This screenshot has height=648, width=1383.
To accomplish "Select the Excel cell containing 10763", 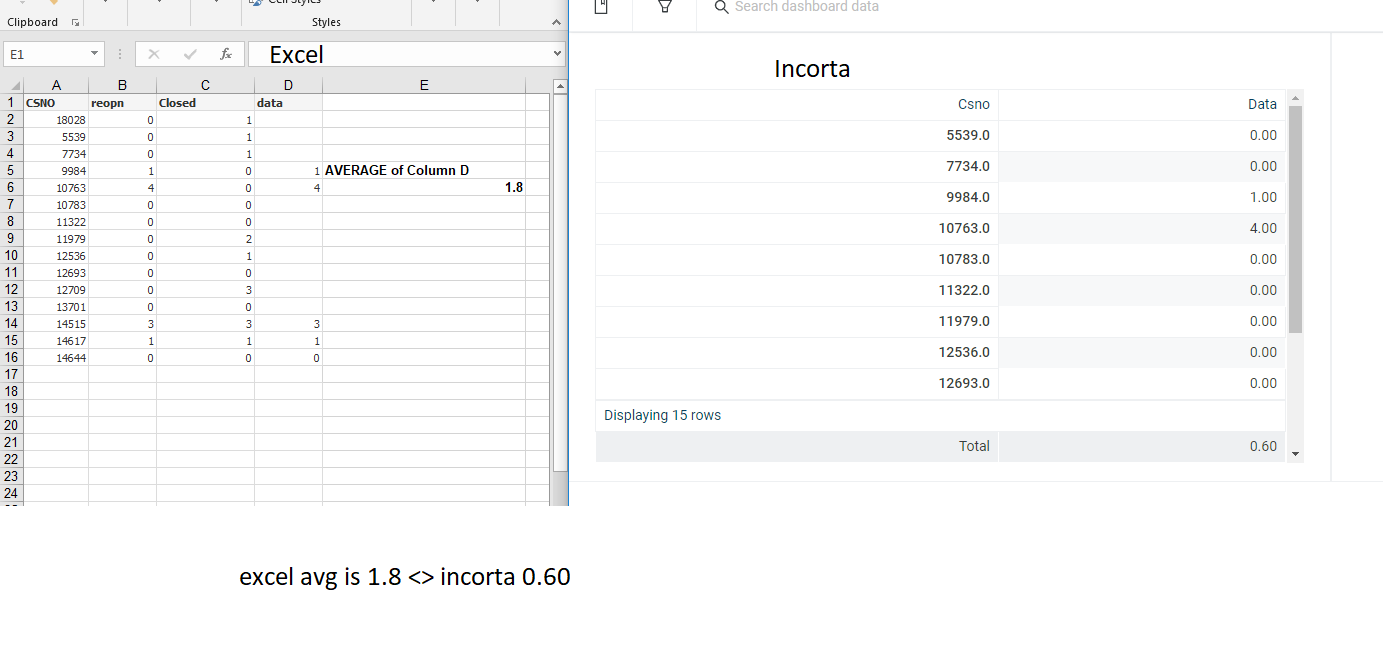I will click(56, 187).
